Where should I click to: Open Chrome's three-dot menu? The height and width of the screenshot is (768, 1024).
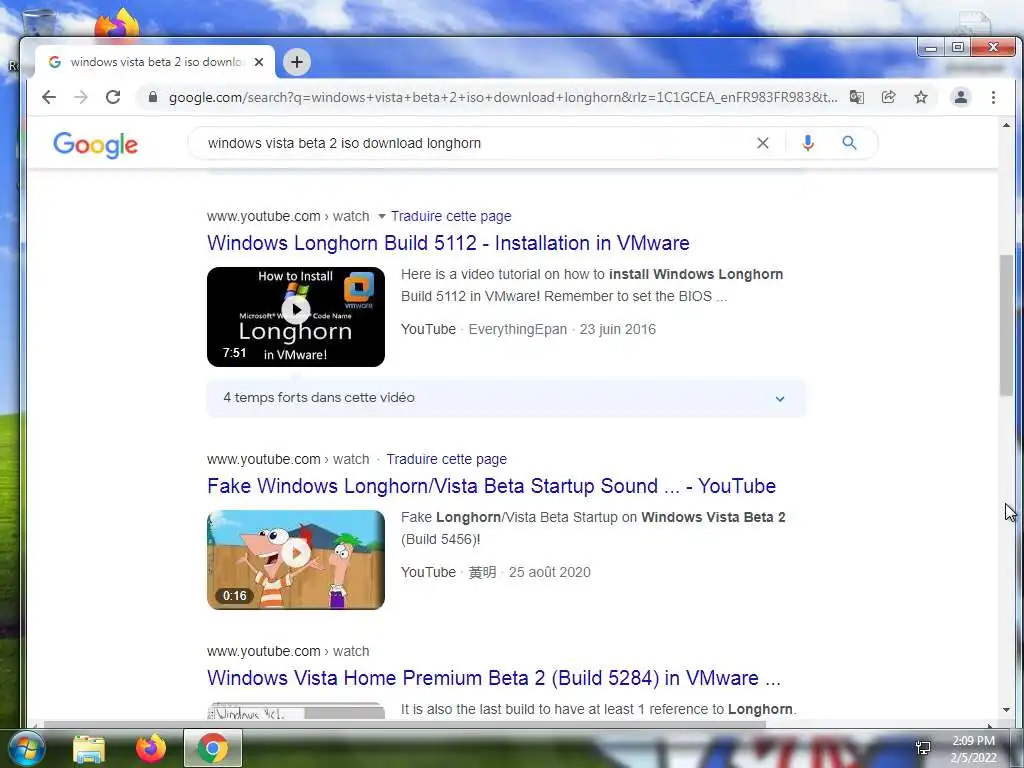[993, 97]
